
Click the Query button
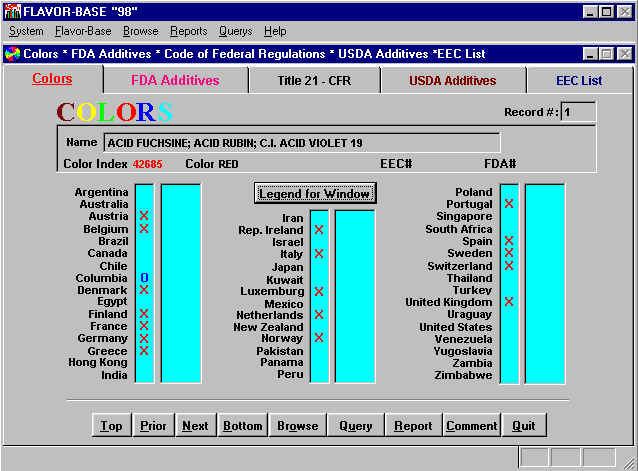356,425
